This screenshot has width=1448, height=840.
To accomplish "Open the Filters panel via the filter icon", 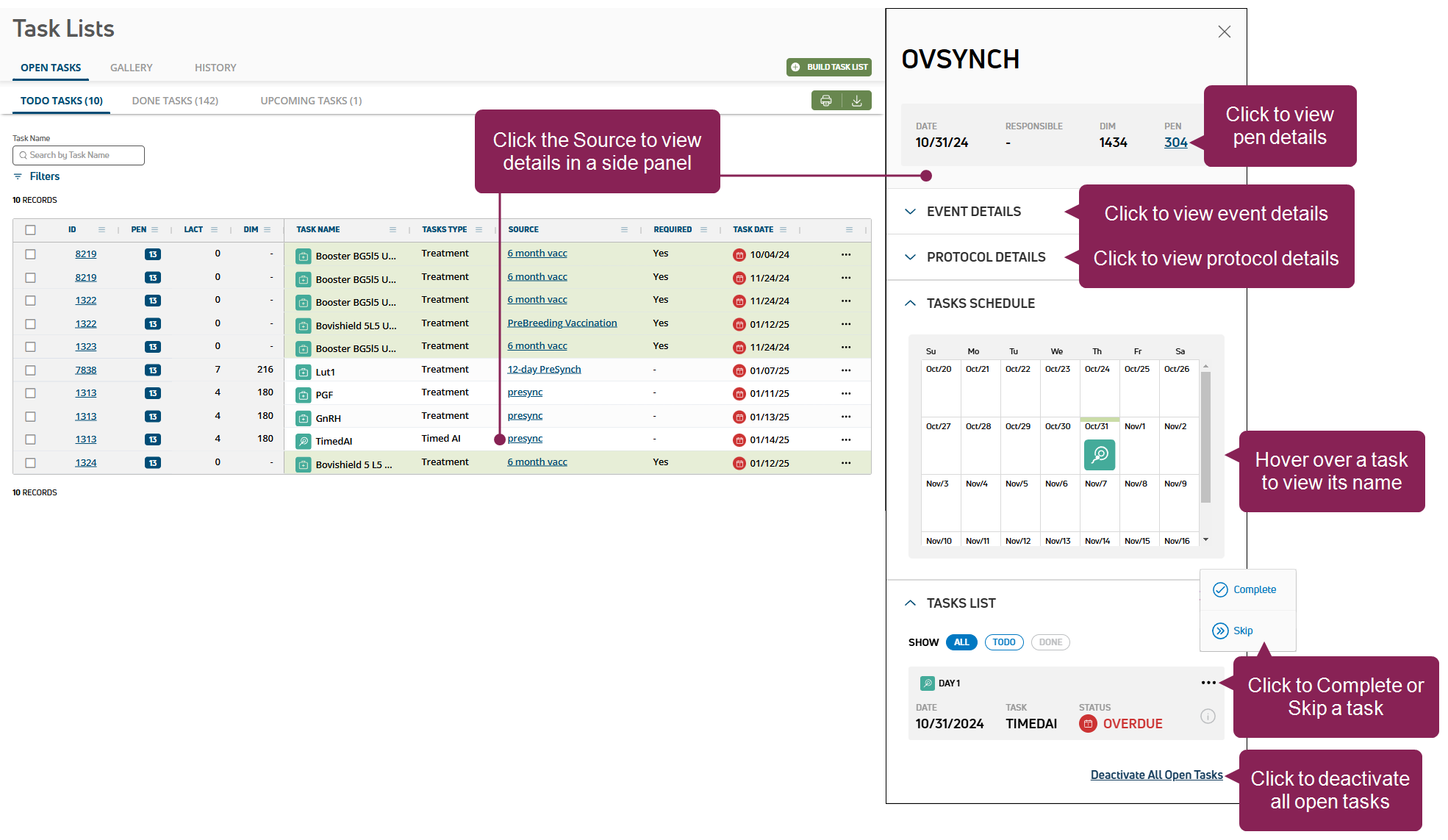I will (x=19, y=176).
